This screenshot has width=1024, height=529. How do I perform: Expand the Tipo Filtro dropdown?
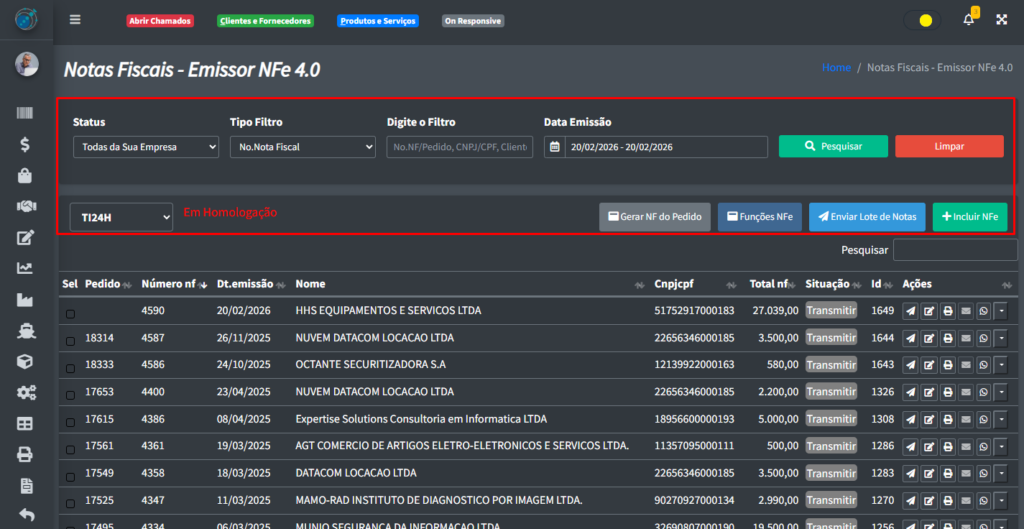point(302,147)
